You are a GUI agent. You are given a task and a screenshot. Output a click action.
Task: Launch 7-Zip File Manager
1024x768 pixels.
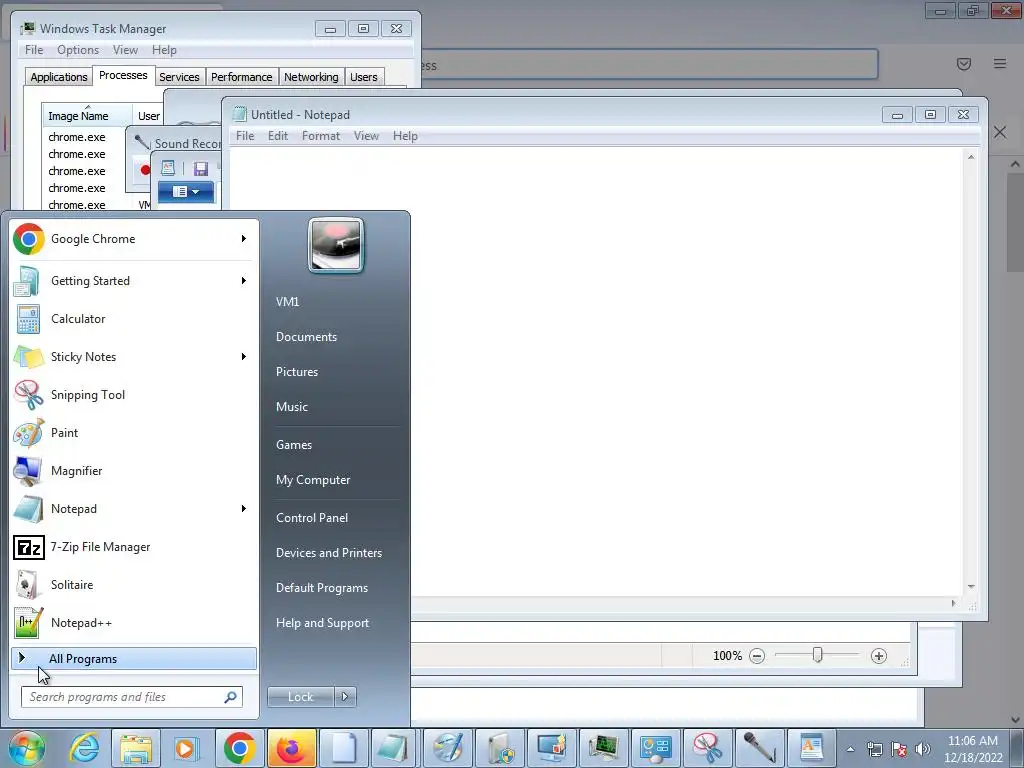(x=134, y=547)
